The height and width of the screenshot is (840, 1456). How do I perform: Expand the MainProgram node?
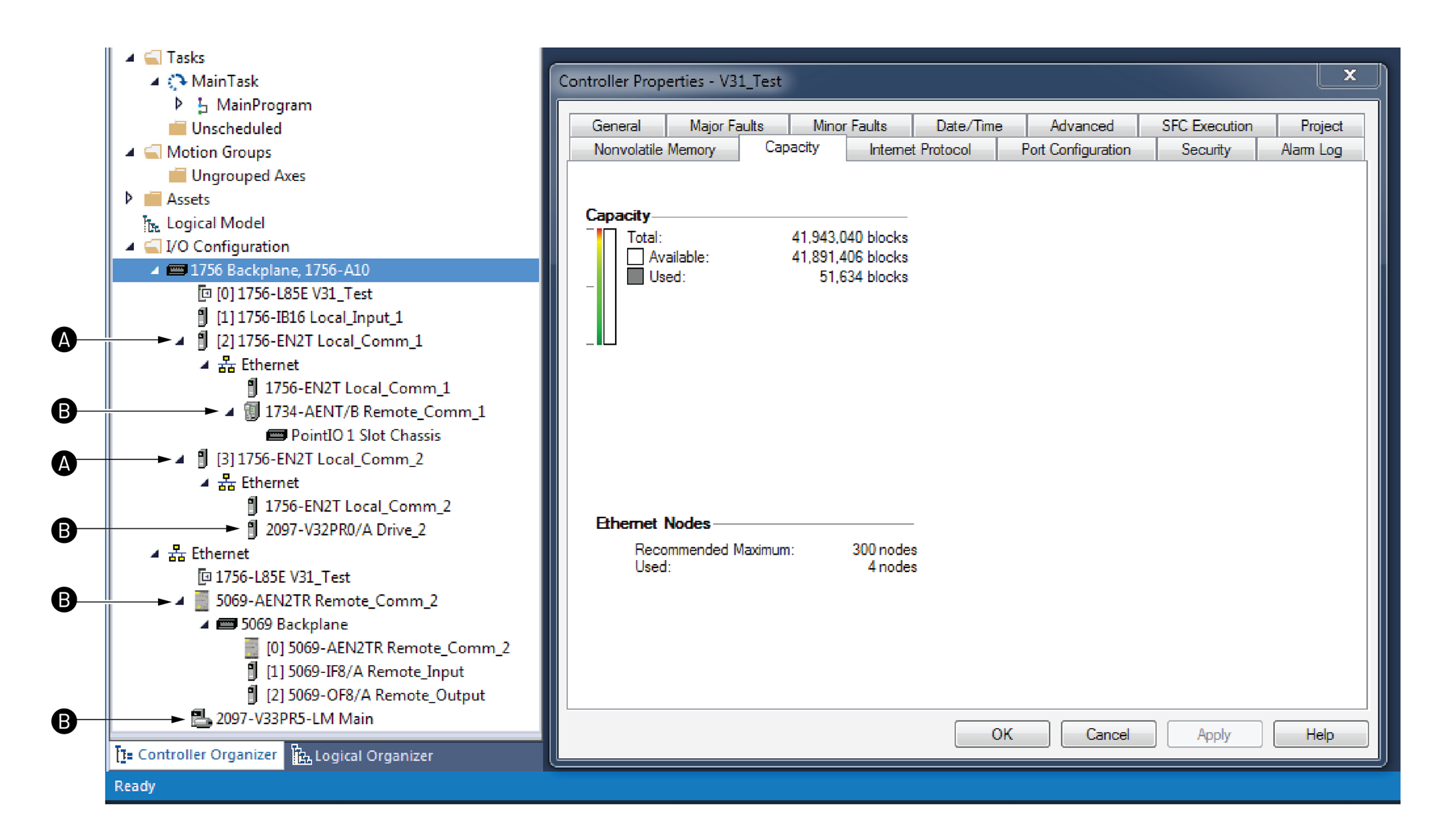tap(179, 104)
